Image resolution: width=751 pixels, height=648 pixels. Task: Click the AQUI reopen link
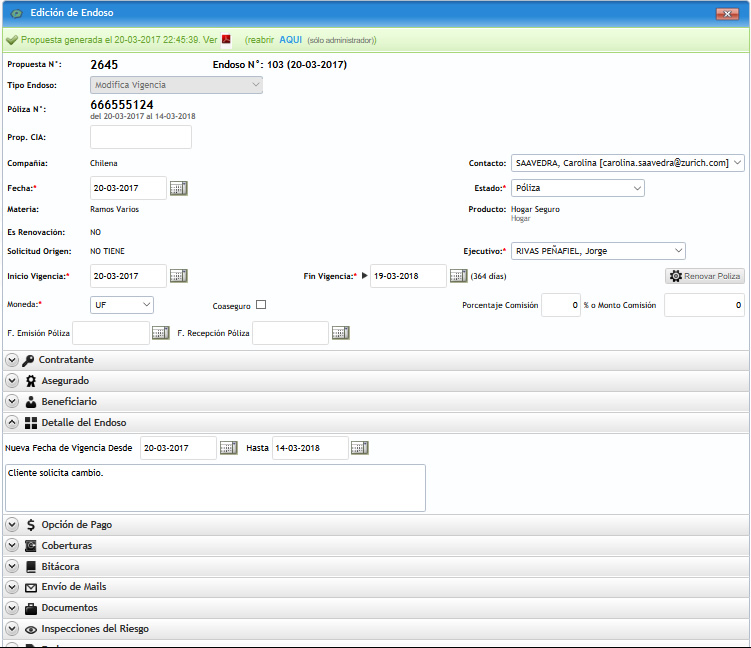click(290, 40)
